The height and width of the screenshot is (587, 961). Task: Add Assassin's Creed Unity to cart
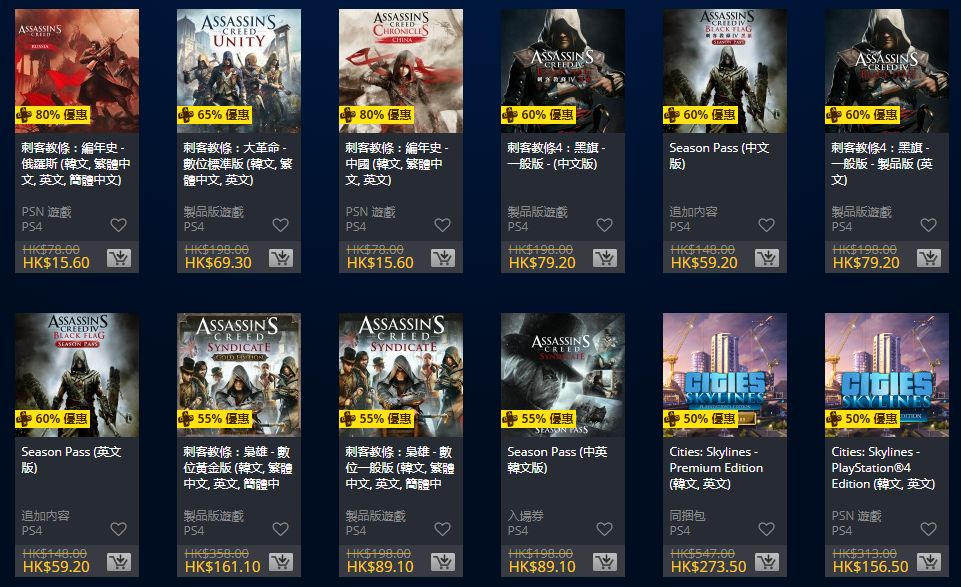point(281,258)
